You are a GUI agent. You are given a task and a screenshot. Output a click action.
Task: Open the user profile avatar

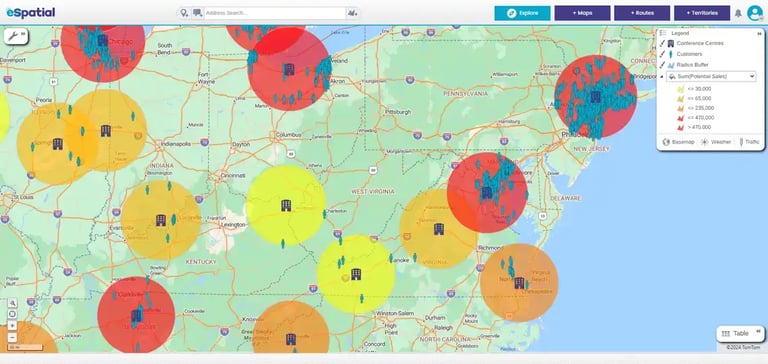pos(754,13)
